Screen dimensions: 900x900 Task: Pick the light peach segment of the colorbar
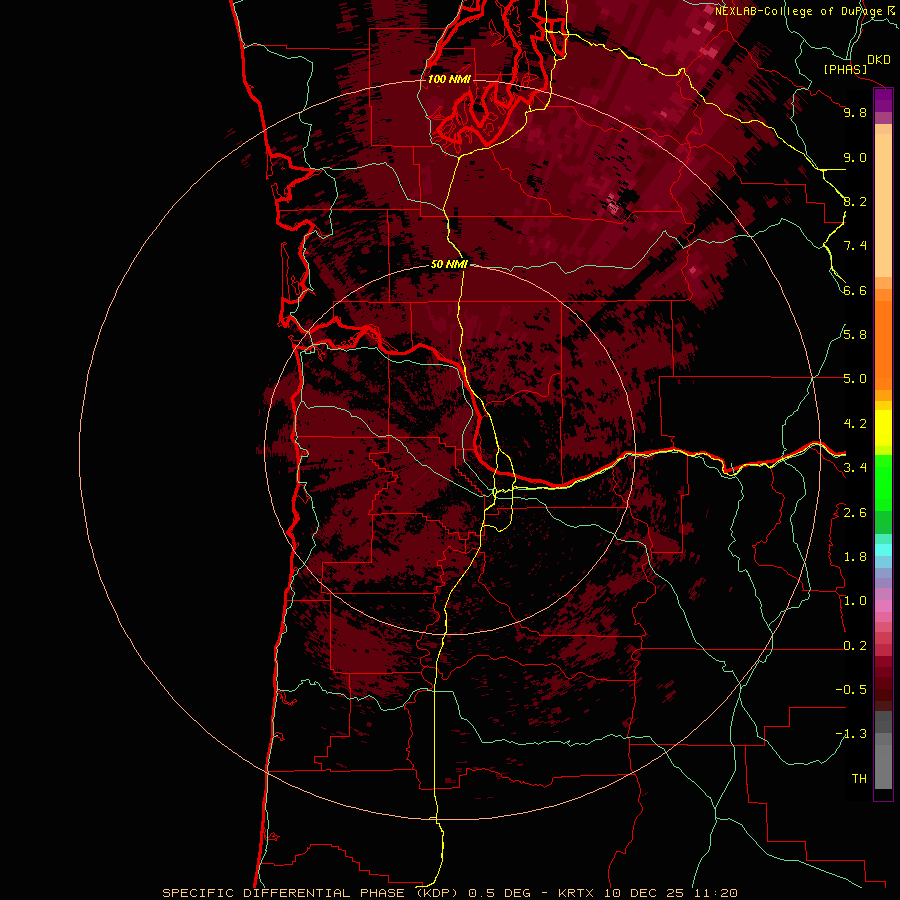click(883, 207)
